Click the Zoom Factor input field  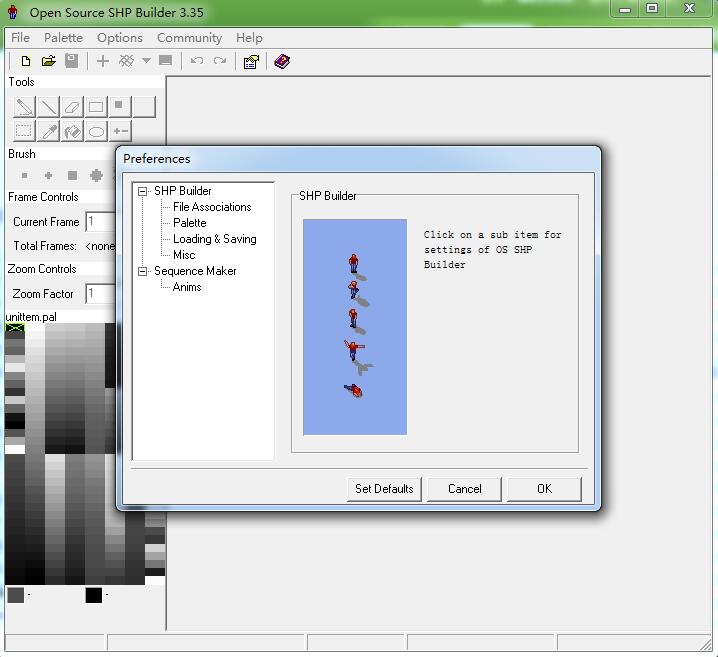[x=101, y=293]
